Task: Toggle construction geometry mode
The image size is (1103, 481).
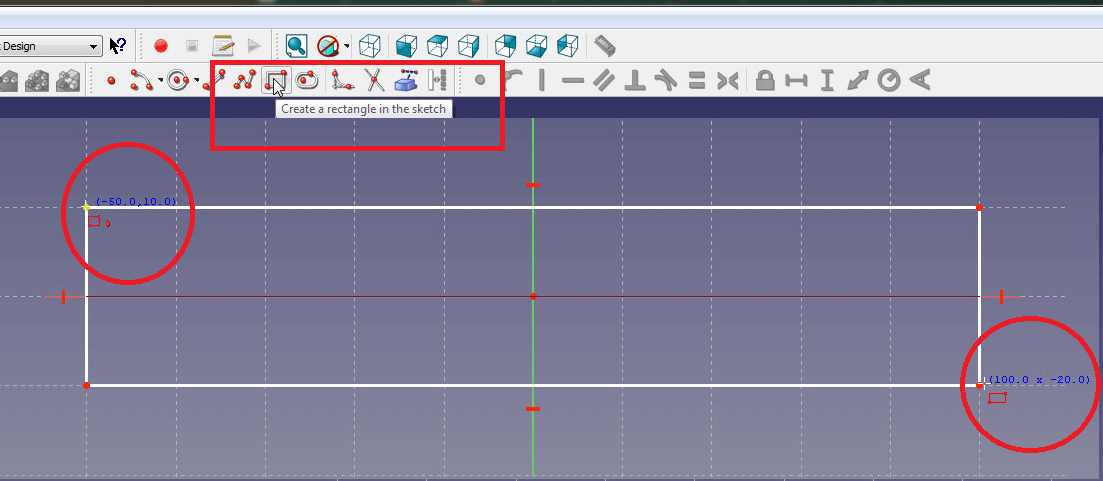Action: pyautogui.click(x=438, y=80)
